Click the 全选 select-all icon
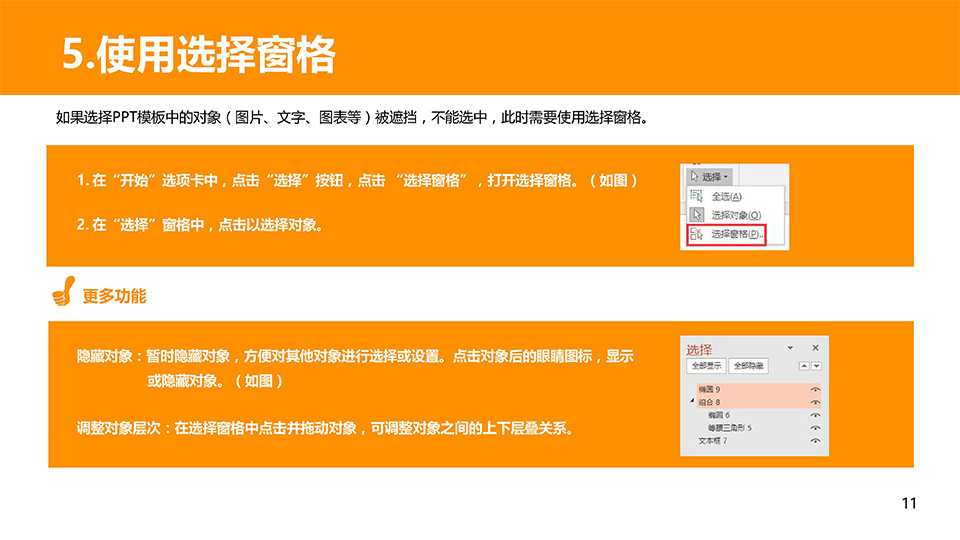 point(697,197)
